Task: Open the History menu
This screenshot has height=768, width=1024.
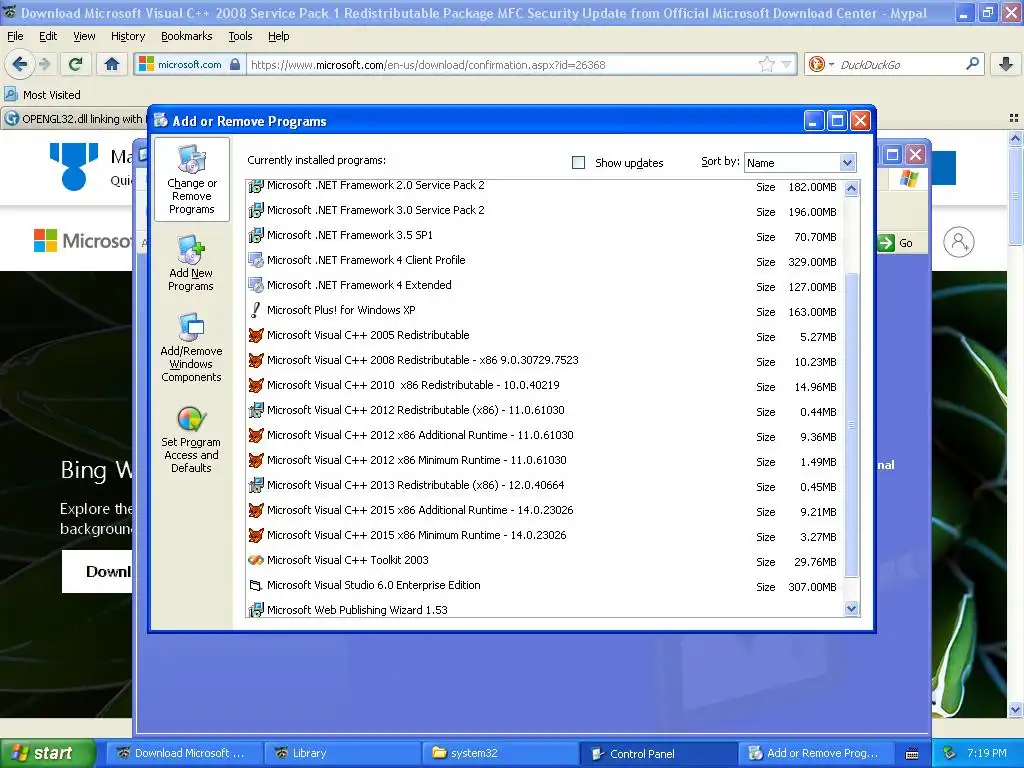Action: pos(128,36)
